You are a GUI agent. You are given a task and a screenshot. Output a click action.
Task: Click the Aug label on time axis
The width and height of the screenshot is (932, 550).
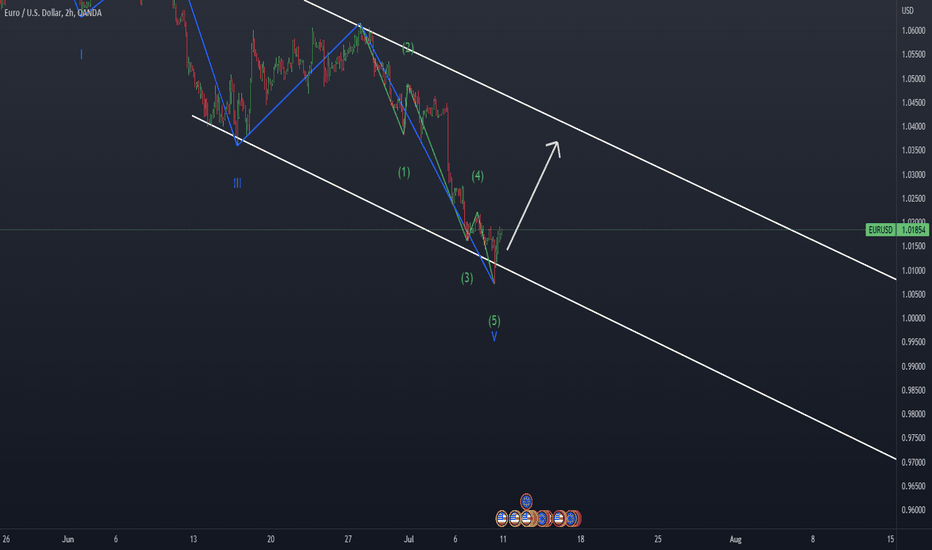click(x=735, y=539)
